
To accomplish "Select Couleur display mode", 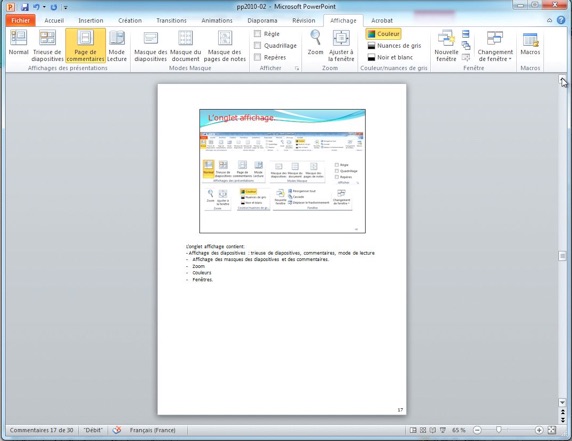I will tap(383, 34).
